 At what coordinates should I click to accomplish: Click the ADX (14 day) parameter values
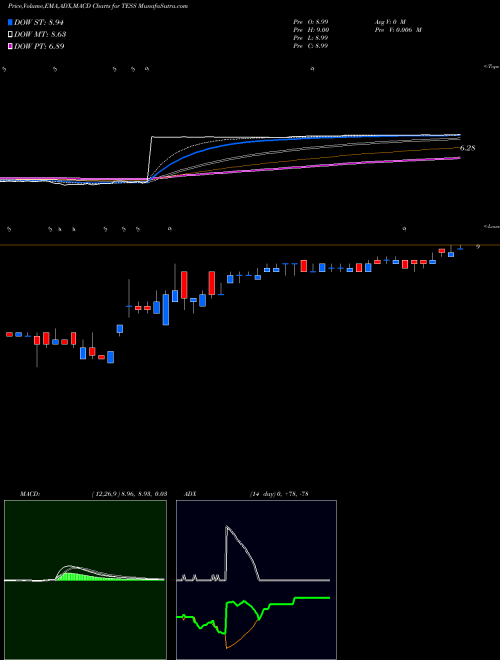click(279, 493)
